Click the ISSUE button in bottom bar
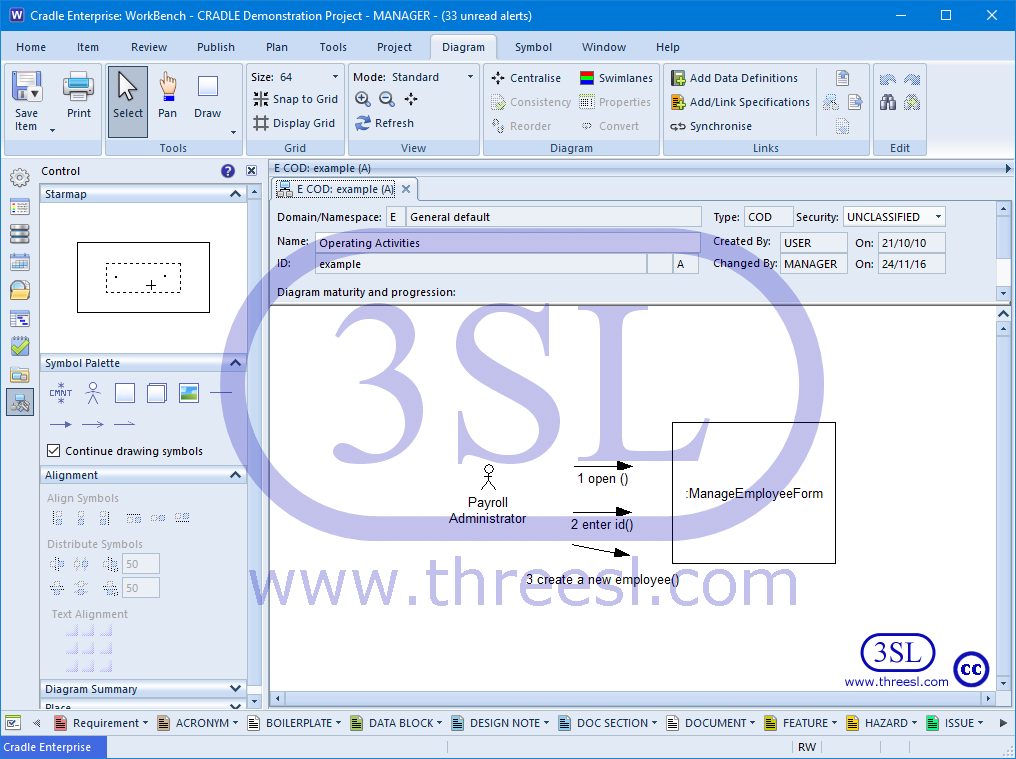This screenshot has width=1016, height=759. tap(954, 723)
